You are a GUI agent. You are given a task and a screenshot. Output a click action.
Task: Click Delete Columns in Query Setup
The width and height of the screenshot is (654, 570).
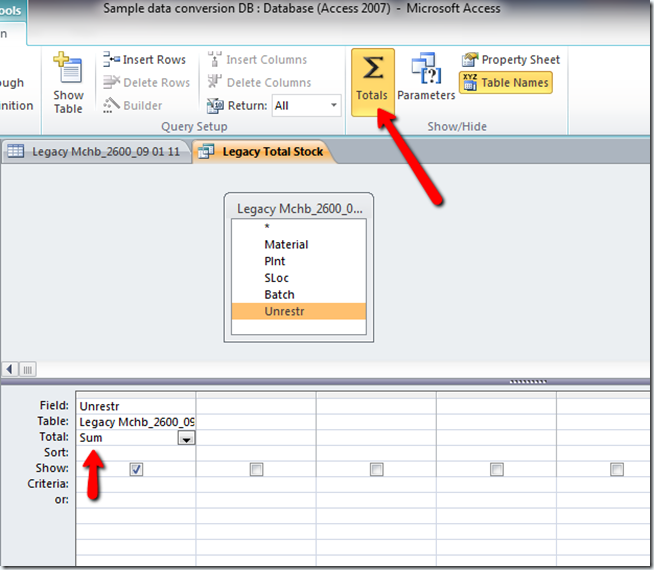(259, 83)
